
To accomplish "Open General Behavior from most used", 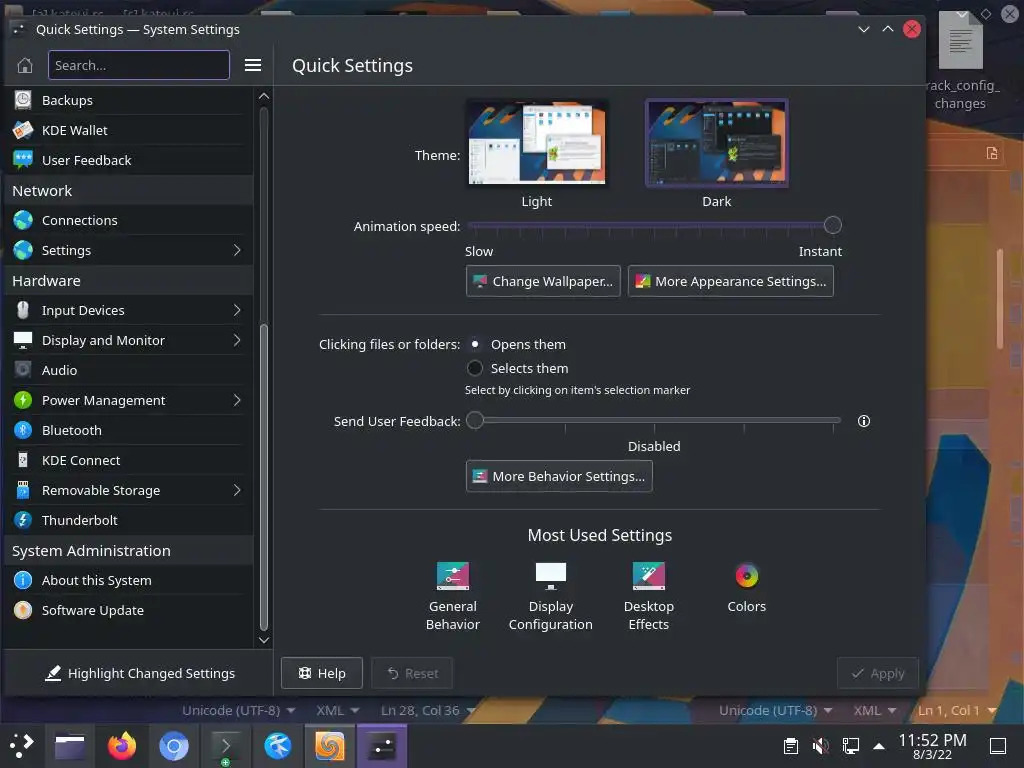I will (x=453, y=596).
